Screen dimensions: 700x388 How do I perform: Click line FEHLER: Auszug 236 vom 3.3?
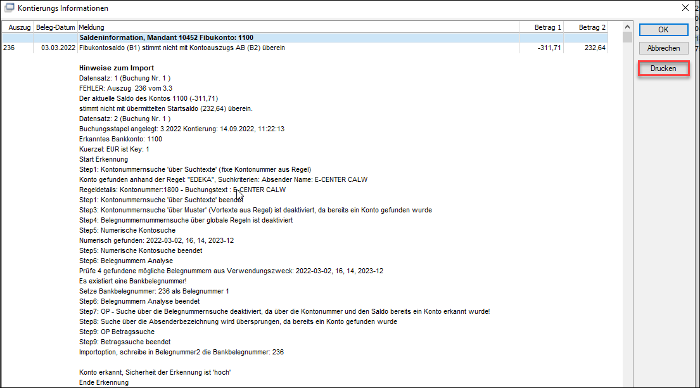point(126,88)
